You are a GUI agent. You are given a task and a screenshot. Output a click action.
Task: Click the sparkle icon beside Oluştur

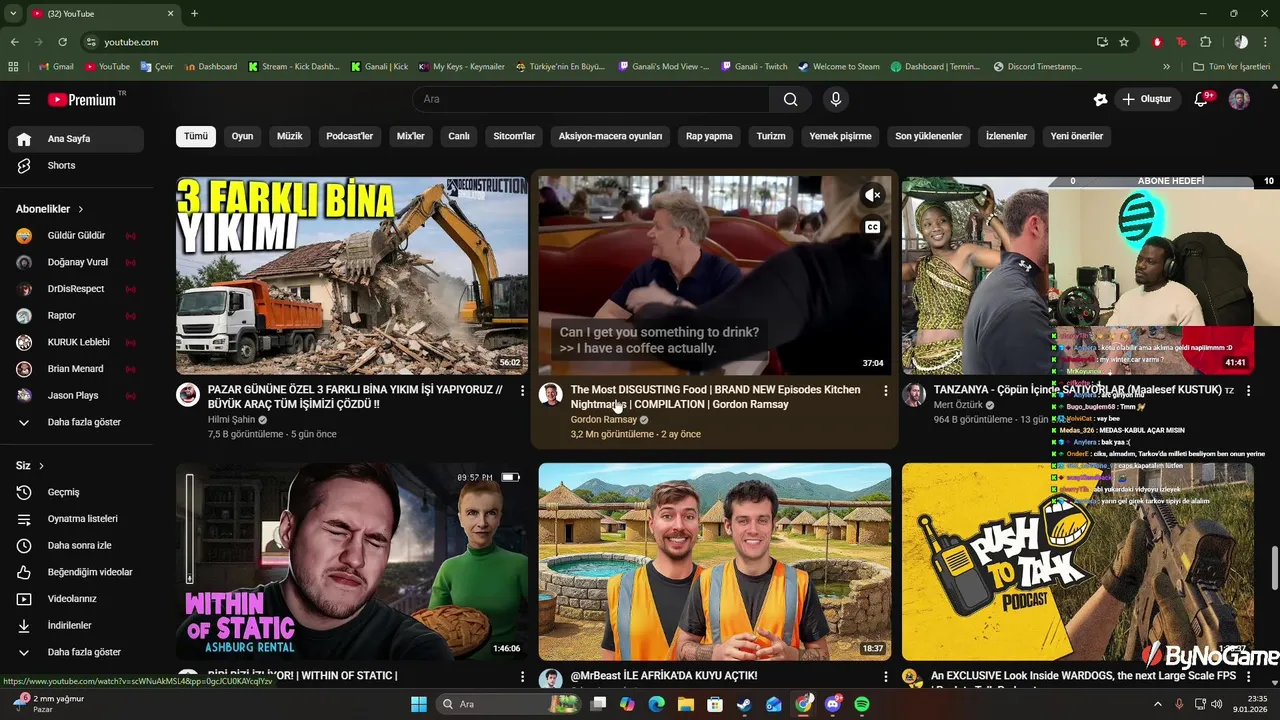tap(1100, 99)
